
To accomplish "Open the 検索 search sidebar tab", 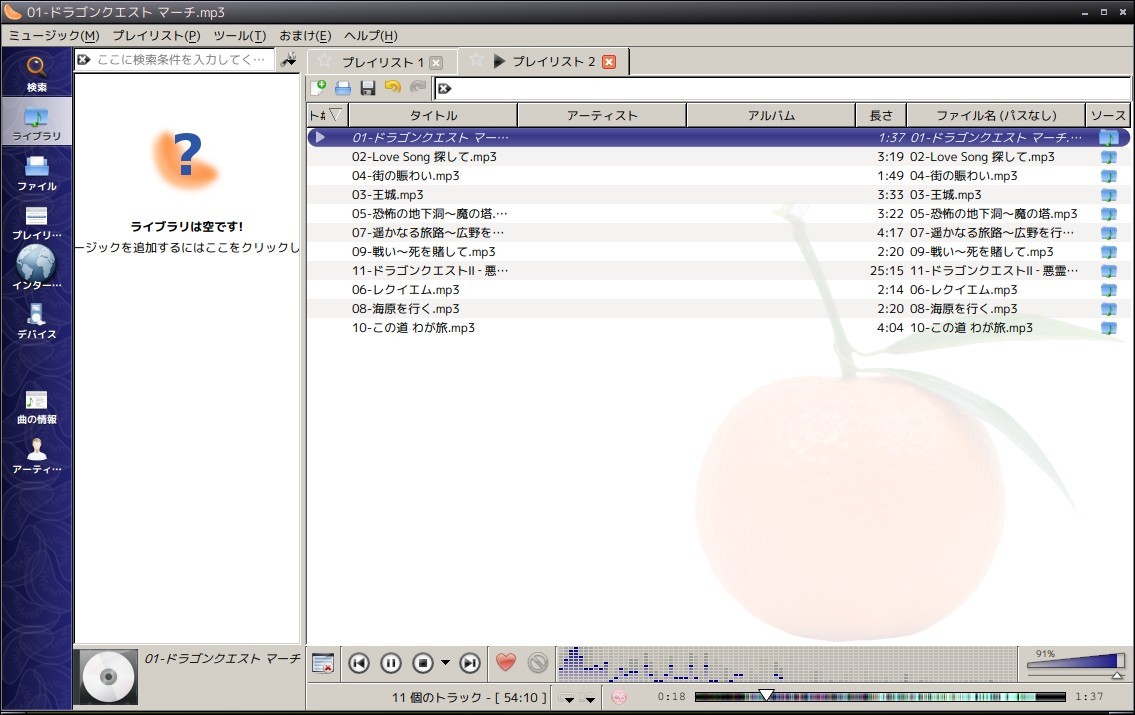I will (36, 73).
